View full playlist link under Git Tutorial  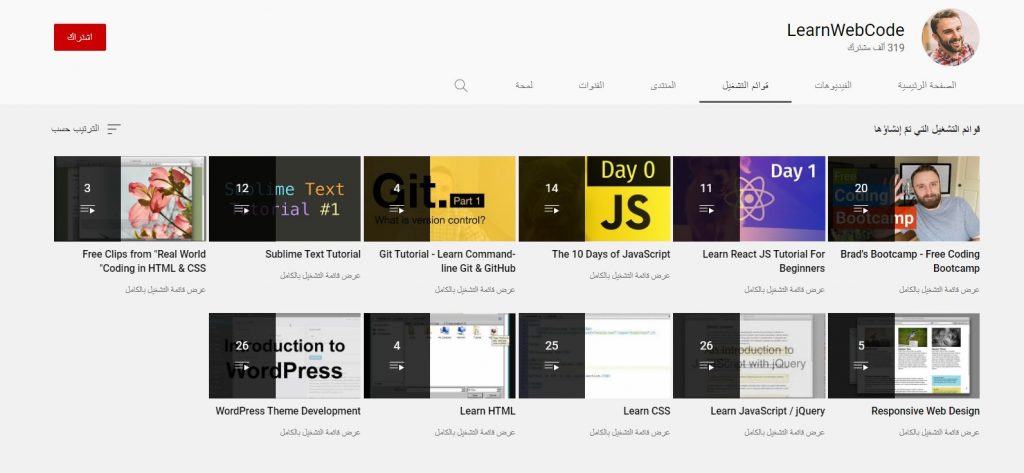tap(475, 289)
